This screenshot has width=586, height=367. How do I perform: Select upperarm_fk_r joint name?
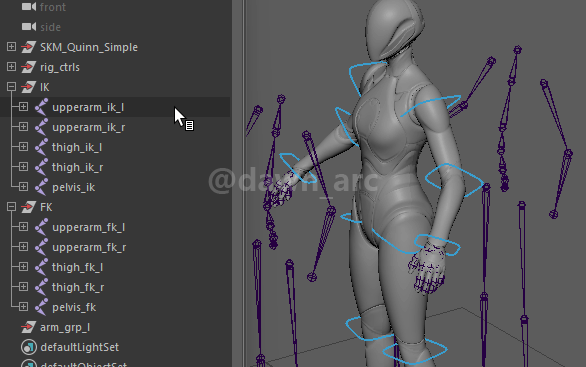coord(89,247)
